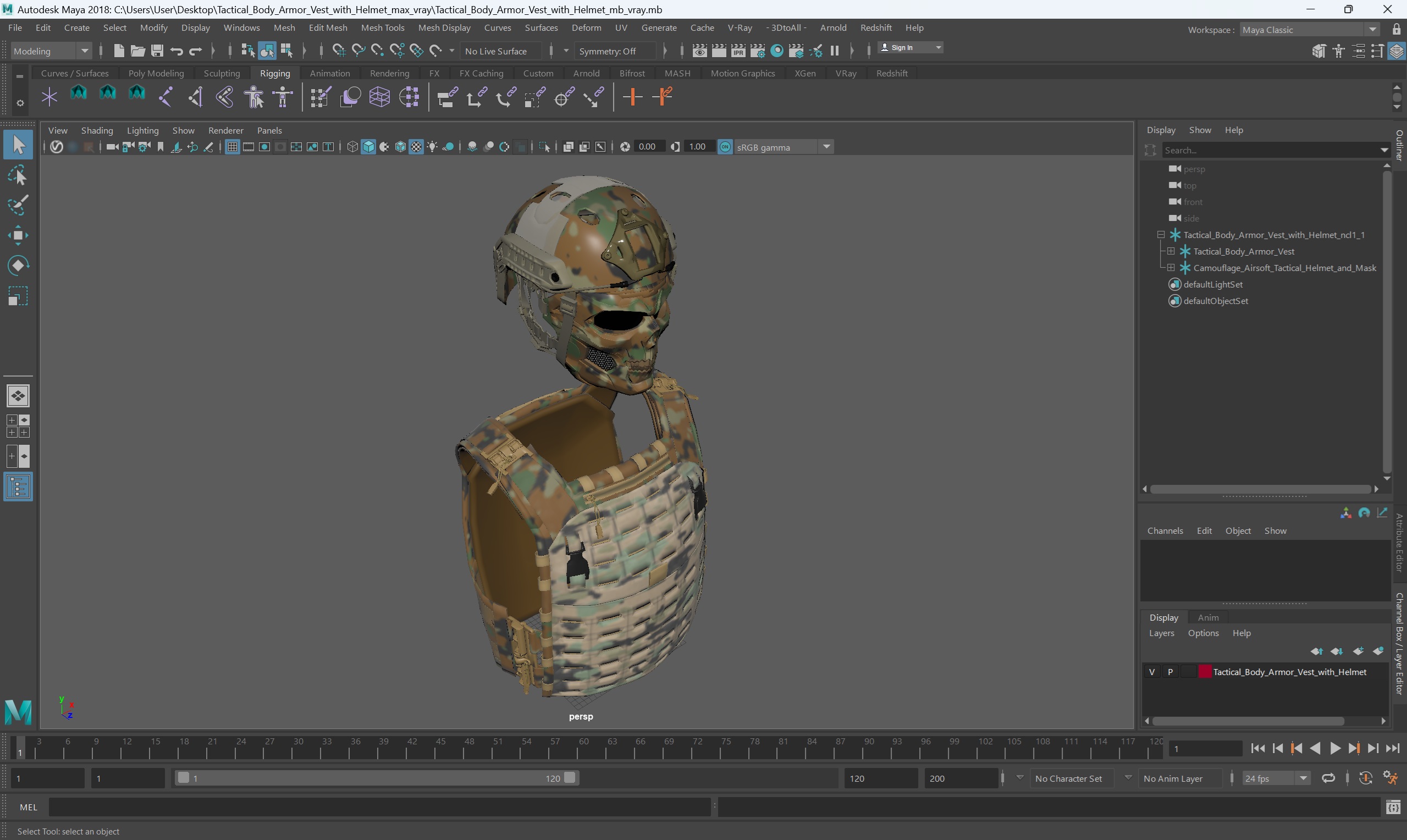Click the four-pane layout icon
Image resolution: width=1407 pixels, height=840 pixels.
[x=18, y=426]
